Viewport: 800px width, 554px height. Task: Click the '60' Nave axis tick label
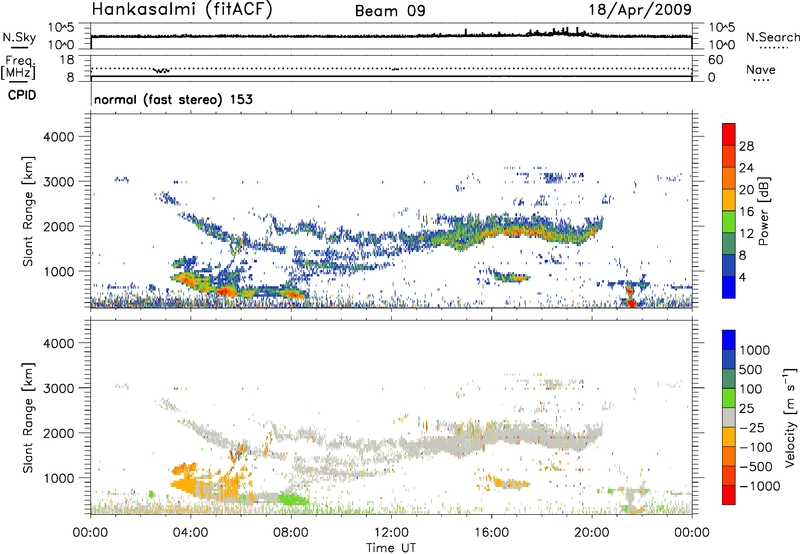pos(715,60)
